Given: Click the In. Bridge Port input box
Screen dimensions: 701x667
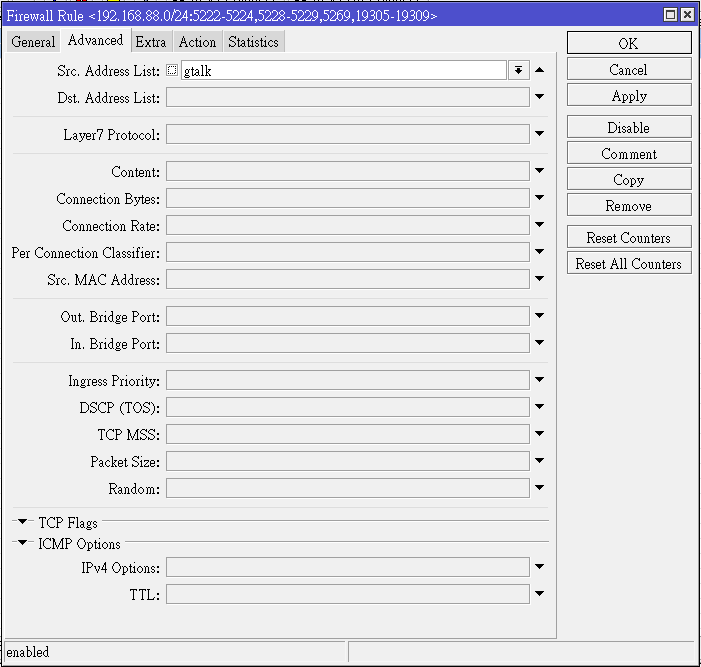Looking at the screenshot, I should (x=348, y=343).
